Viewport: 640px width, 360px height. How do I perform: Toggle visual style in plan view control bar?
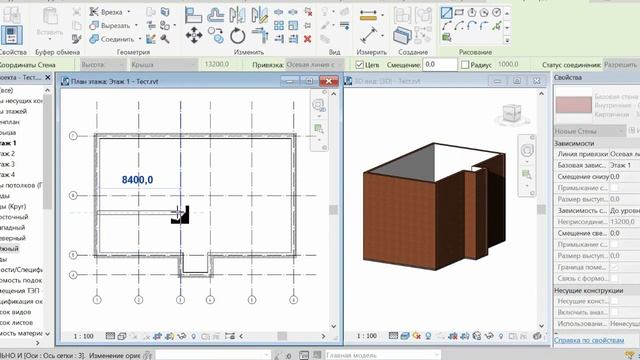[122, 336]
